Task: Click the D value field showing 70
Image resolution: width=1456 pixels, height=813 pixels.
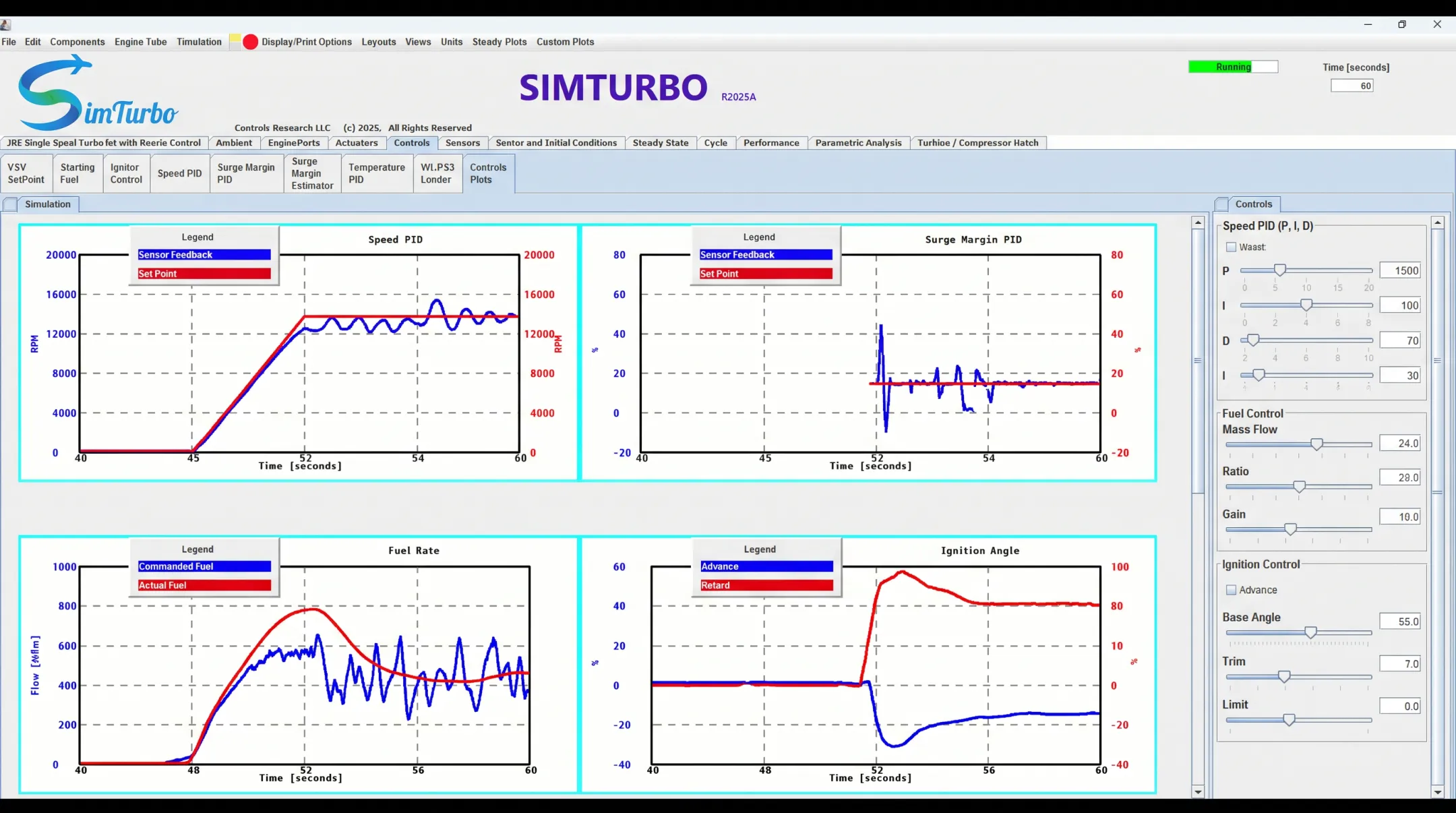Action: click(x=1400, y=340)
